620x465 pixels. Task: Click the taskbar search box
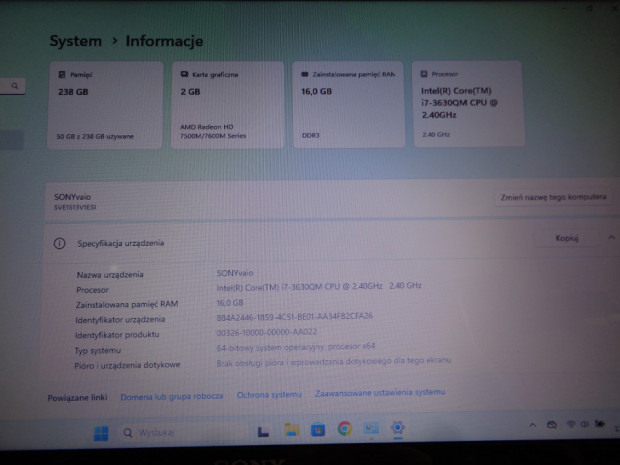coord(184,433)
